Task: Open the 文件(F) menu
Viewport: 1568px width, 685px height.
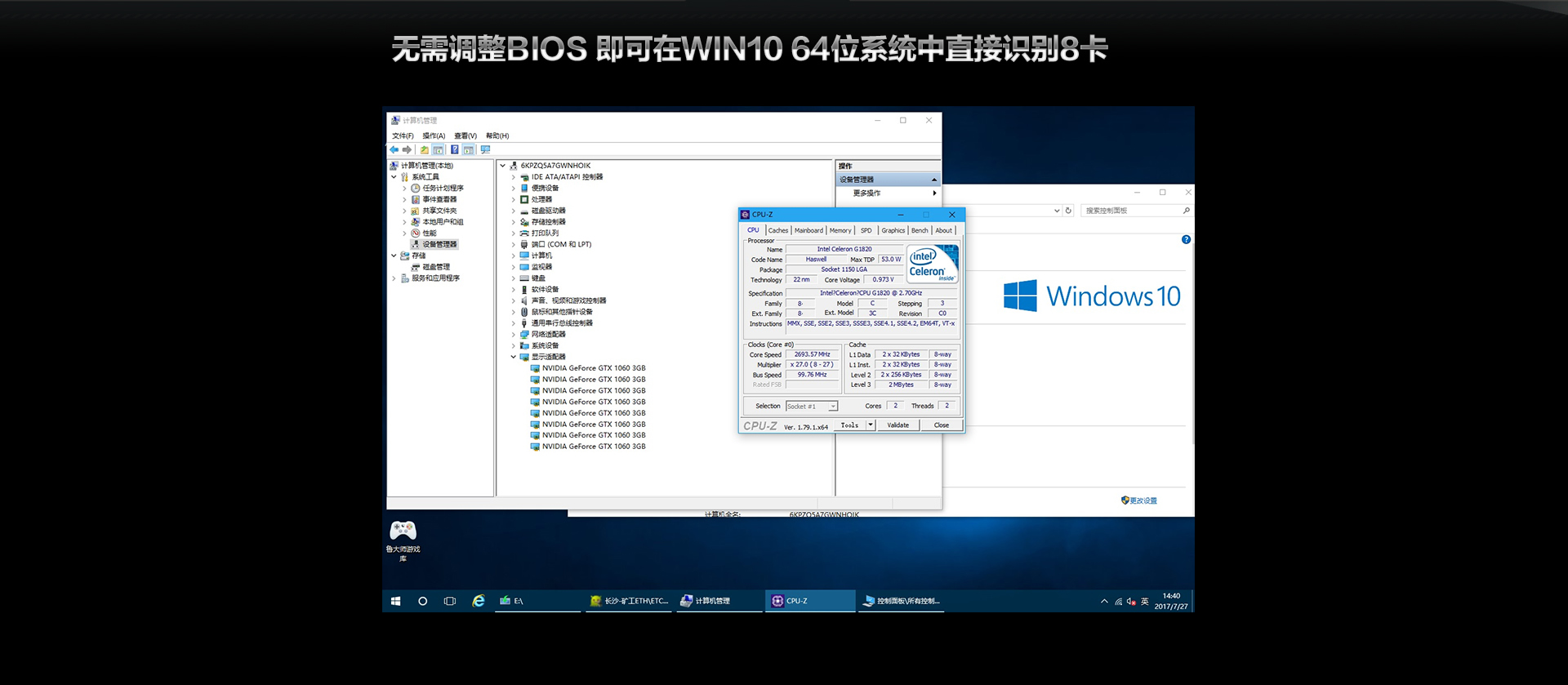Action: [x=403, y=136]
